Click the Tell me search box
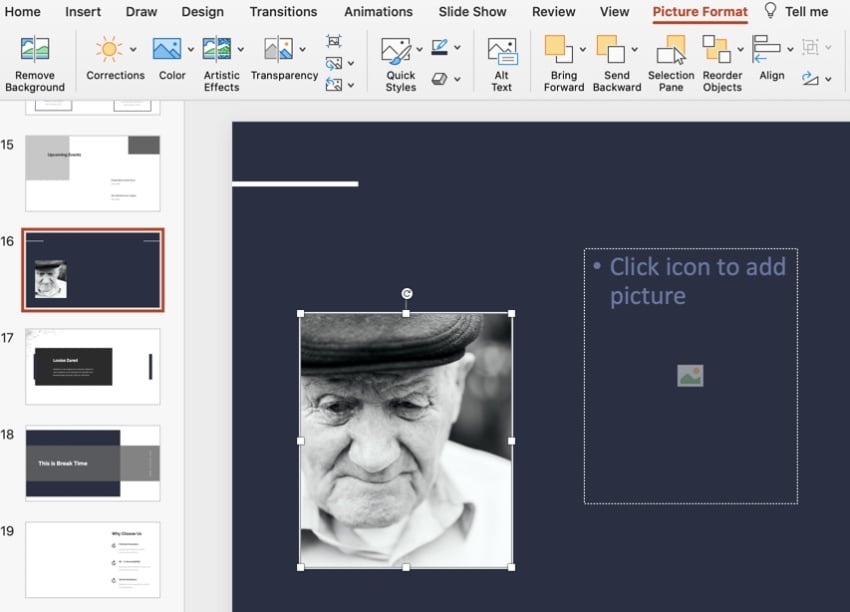 806,12
